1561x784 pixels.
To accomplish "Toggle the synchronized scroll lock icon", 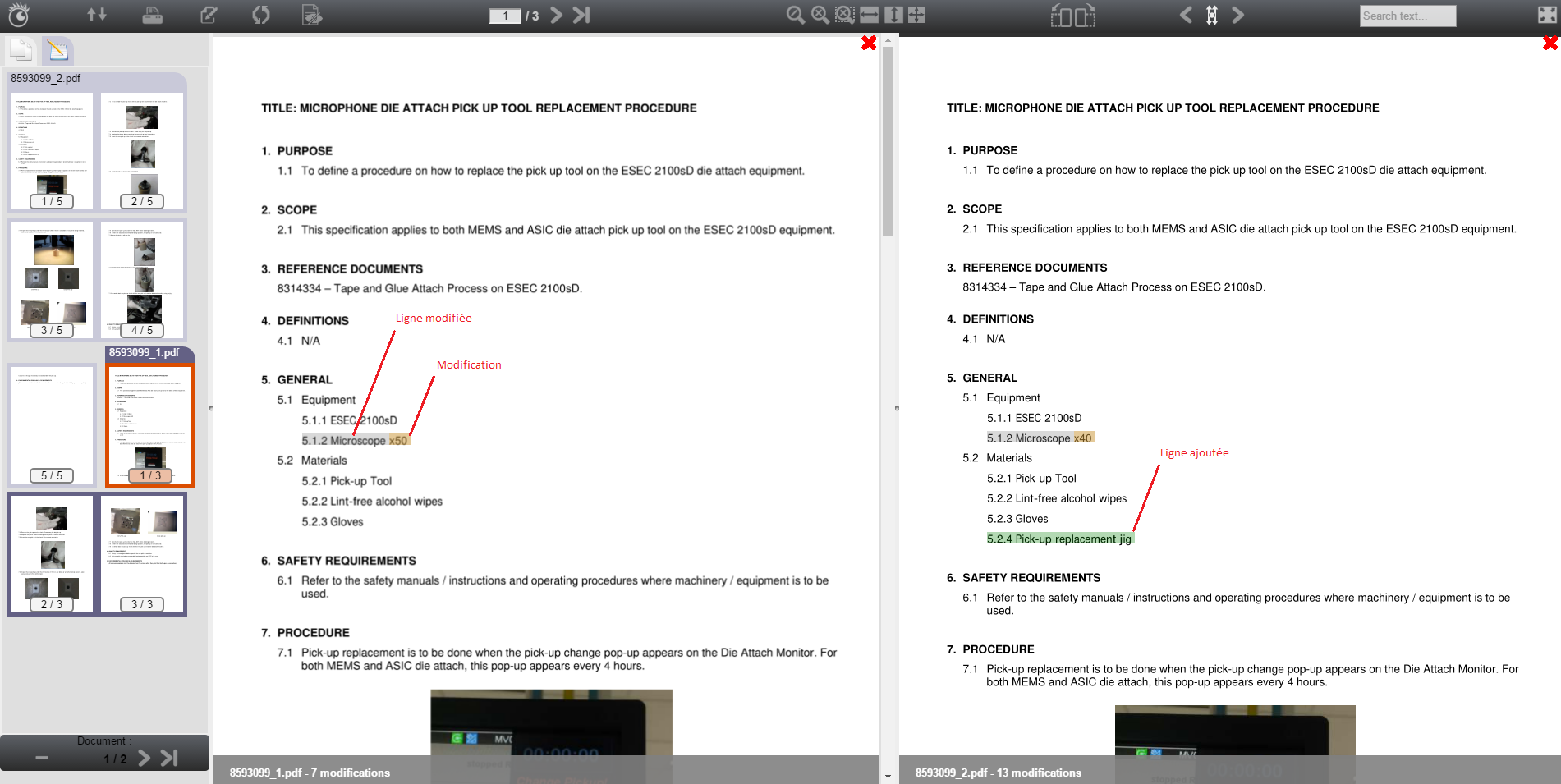I will tap(1212, 15).
